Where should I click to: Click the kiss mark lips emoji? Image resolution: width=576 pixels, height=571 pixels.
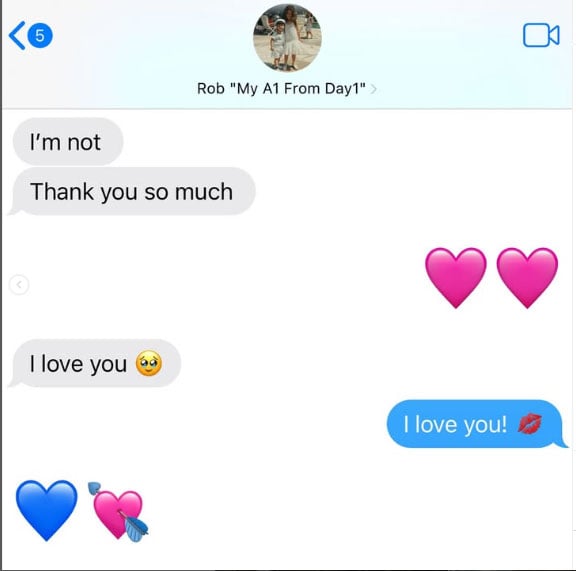[x=529, y=424]
